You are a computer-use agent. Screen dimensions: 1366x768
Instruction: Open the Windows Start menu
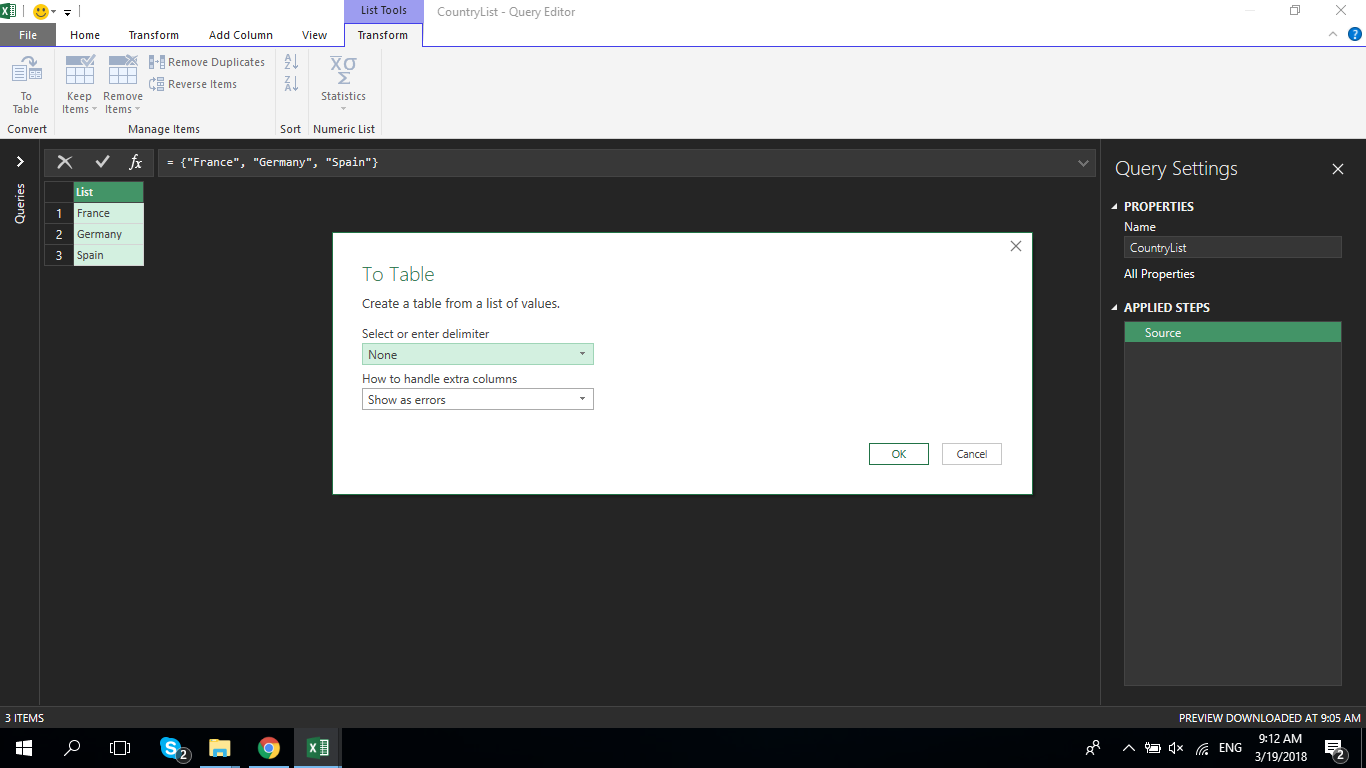pyautogui.click(x=24, y=748)
